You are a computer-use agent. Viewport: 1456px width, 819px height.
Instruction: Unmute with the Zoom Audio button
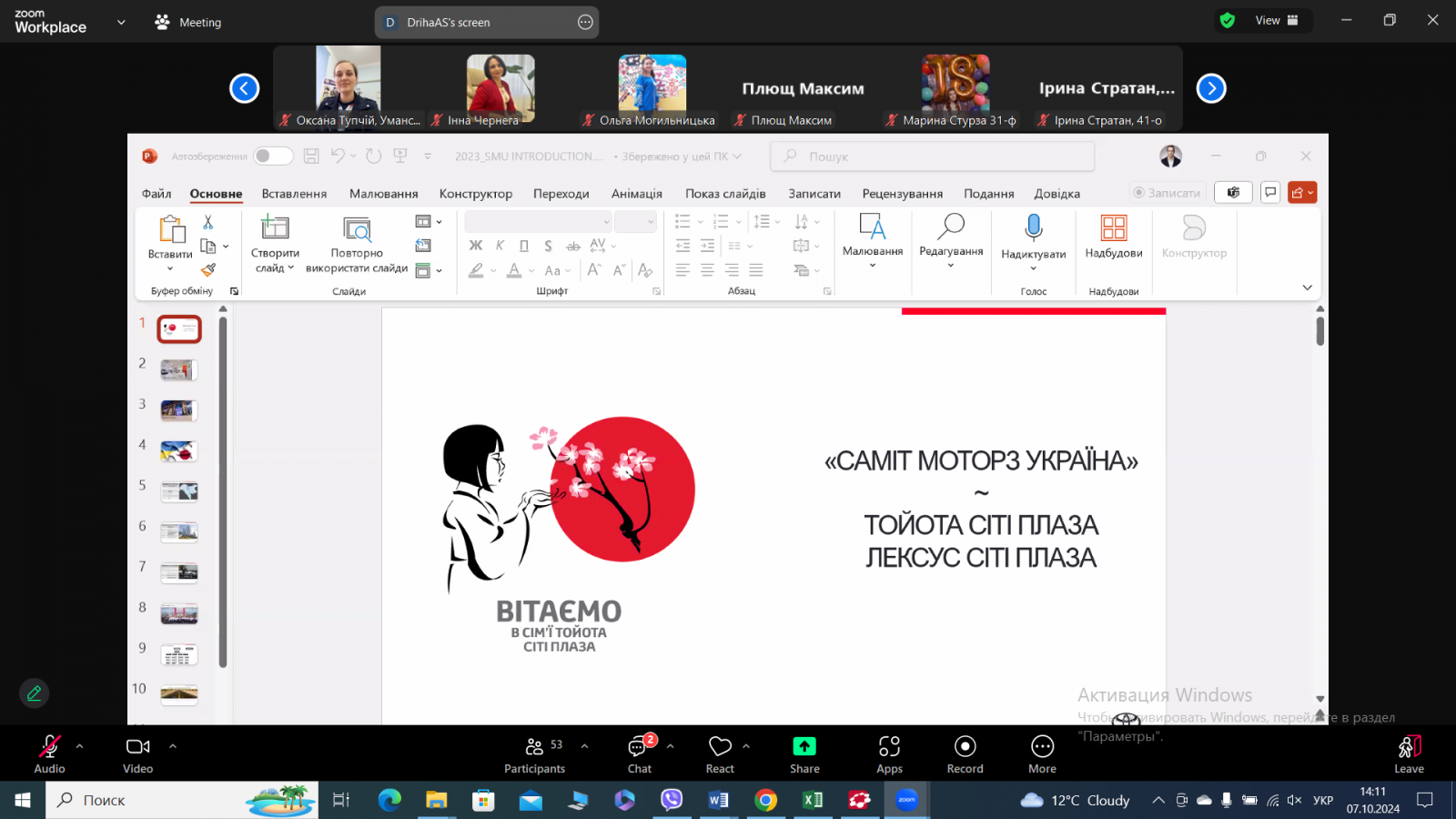point(50,754)
